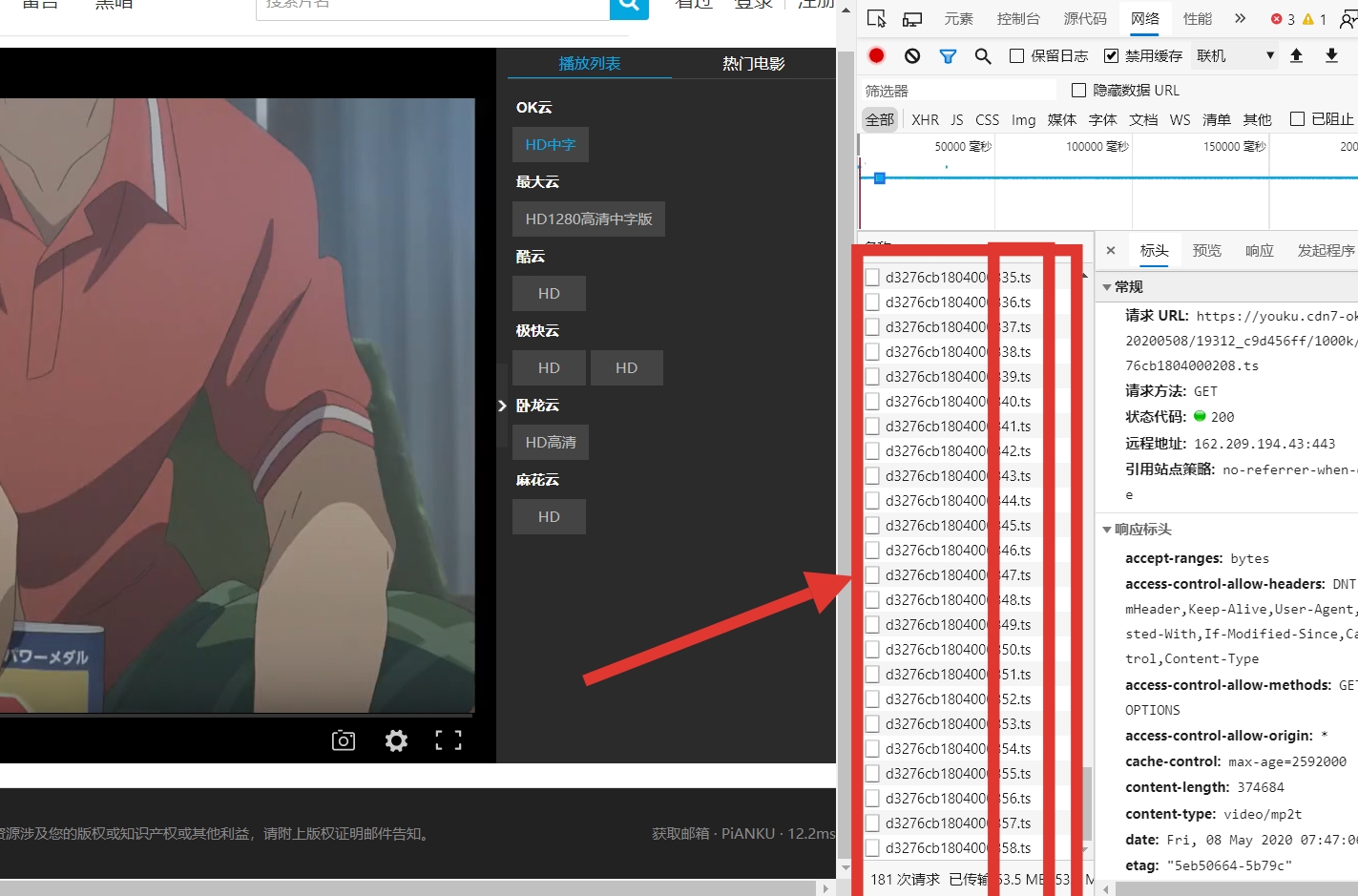Click the red error count indicator
The image size is (1358, 896).
(x=1283, y=19)
